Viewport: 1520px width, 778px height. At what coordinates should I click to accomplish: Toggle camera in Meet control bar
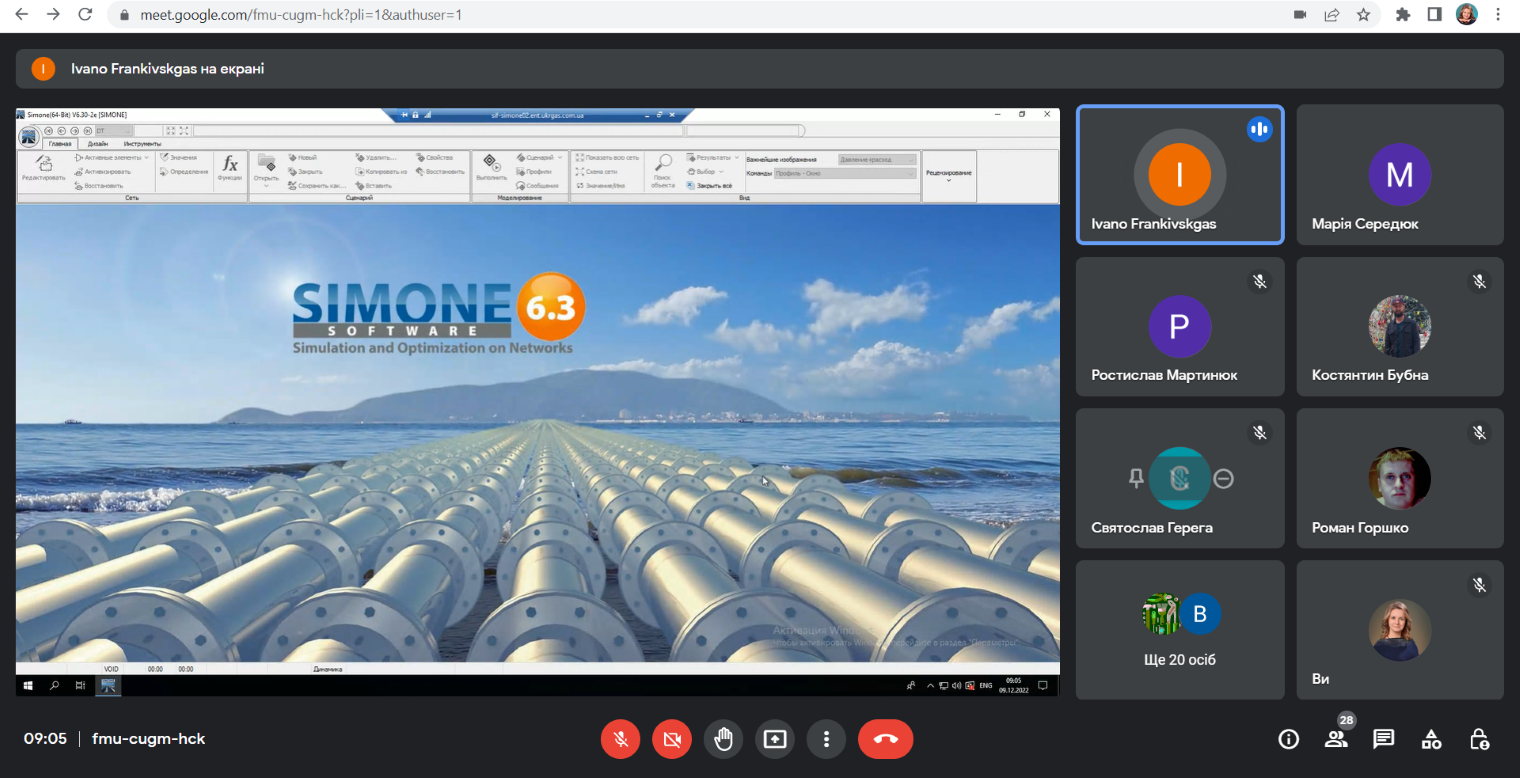[672, 739]
